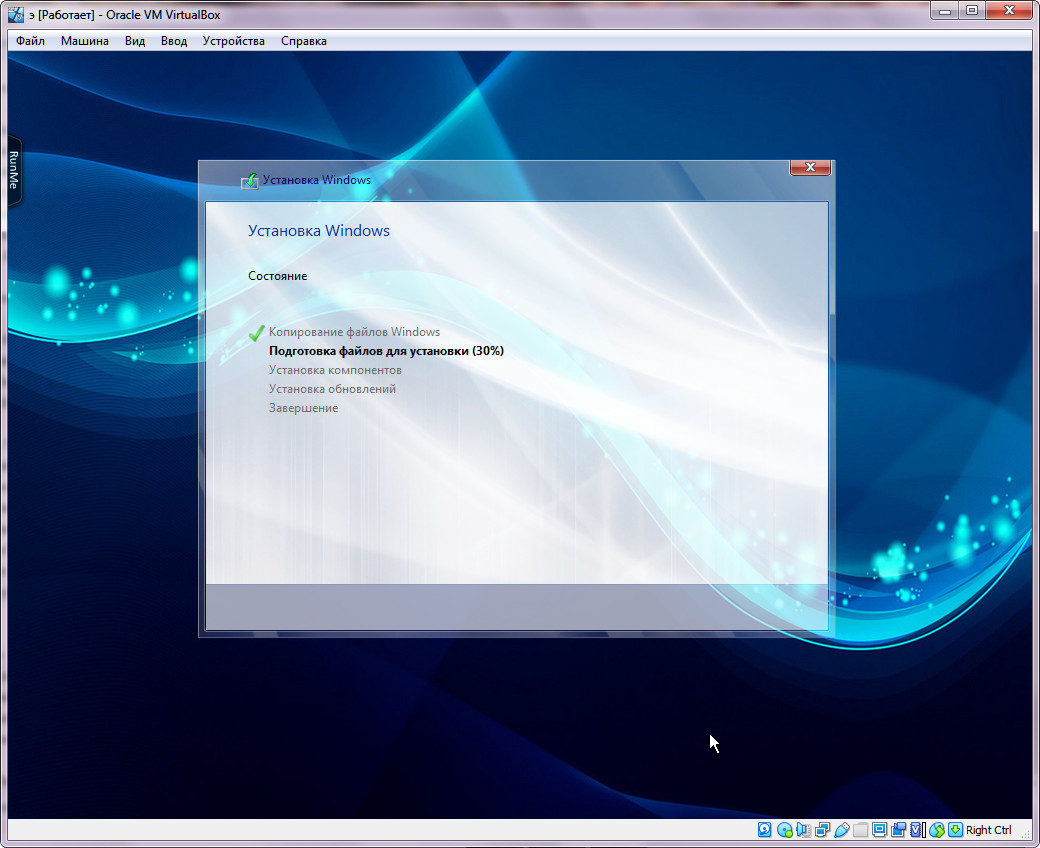Click the hard disk activity status icon
This screenshot has height=848, width=1040.
point(765,829)
